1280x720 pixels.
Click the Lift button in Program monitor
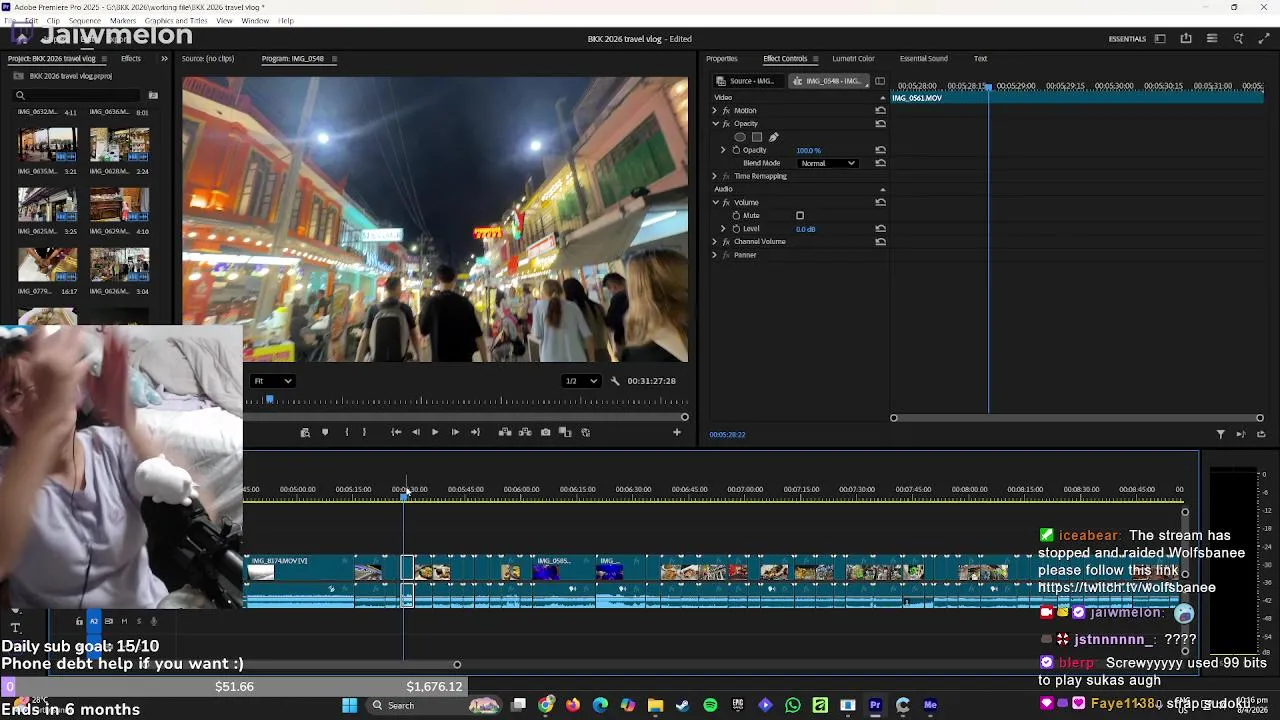coord(505,432)
